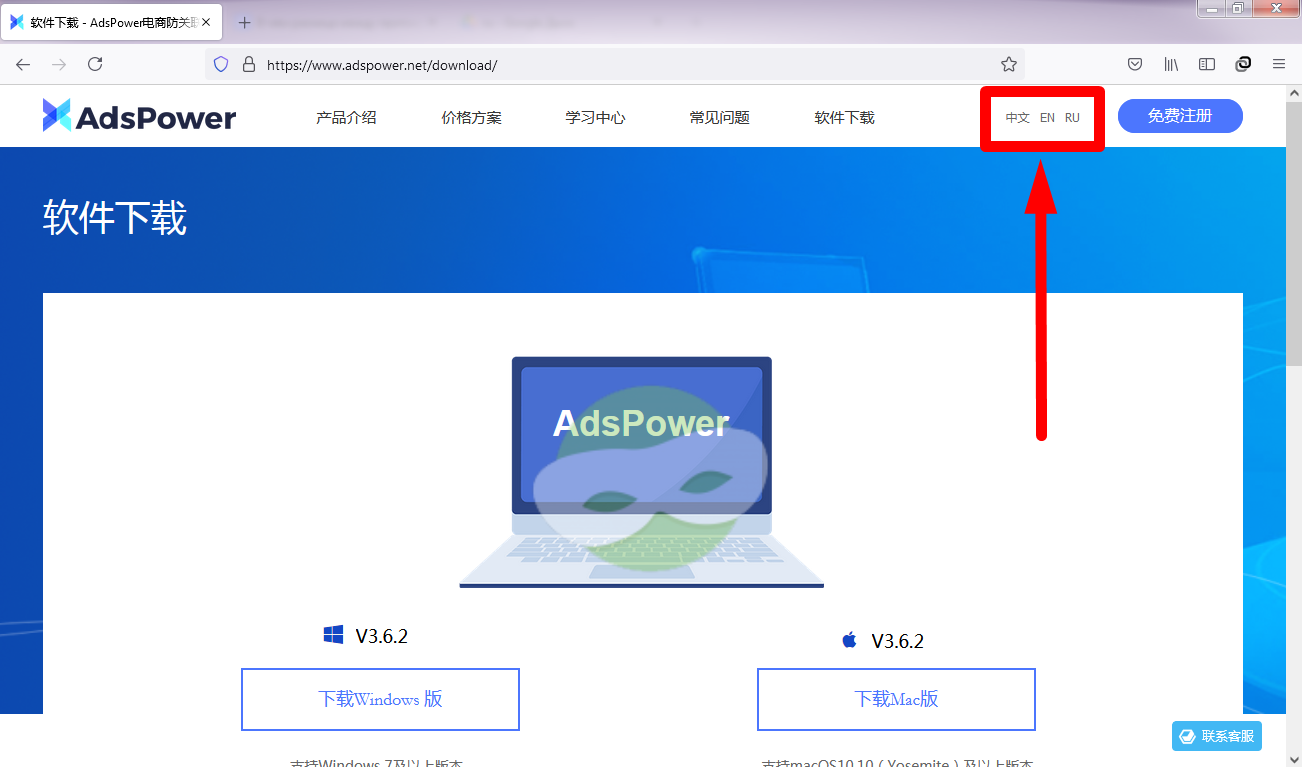Click the AdsPower logo
Image resolution: width=1302 pixels, height=767 pixels.
click(139, 116)
